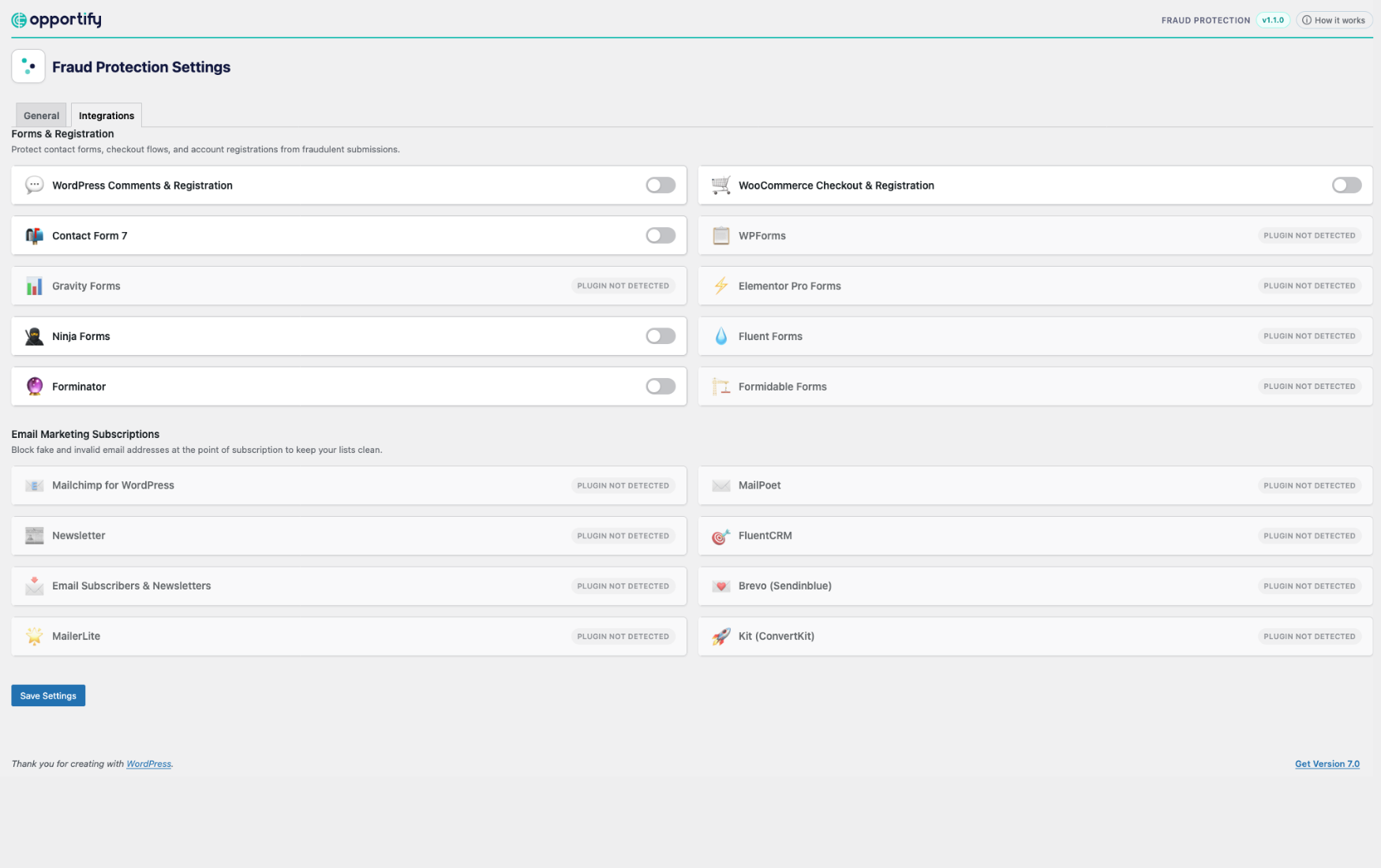Click the Contact Form 7 mailbox icon
Viewport: 1381px width, 868px height.
(34, 236)
